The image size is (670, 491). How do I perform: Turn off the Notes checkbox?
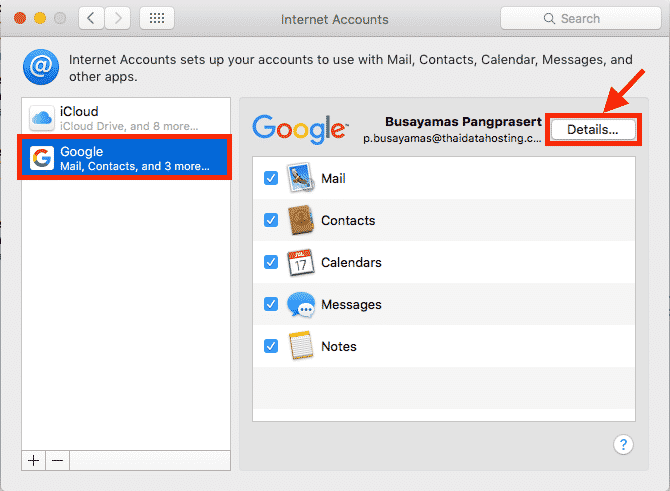tap(271, 346)
